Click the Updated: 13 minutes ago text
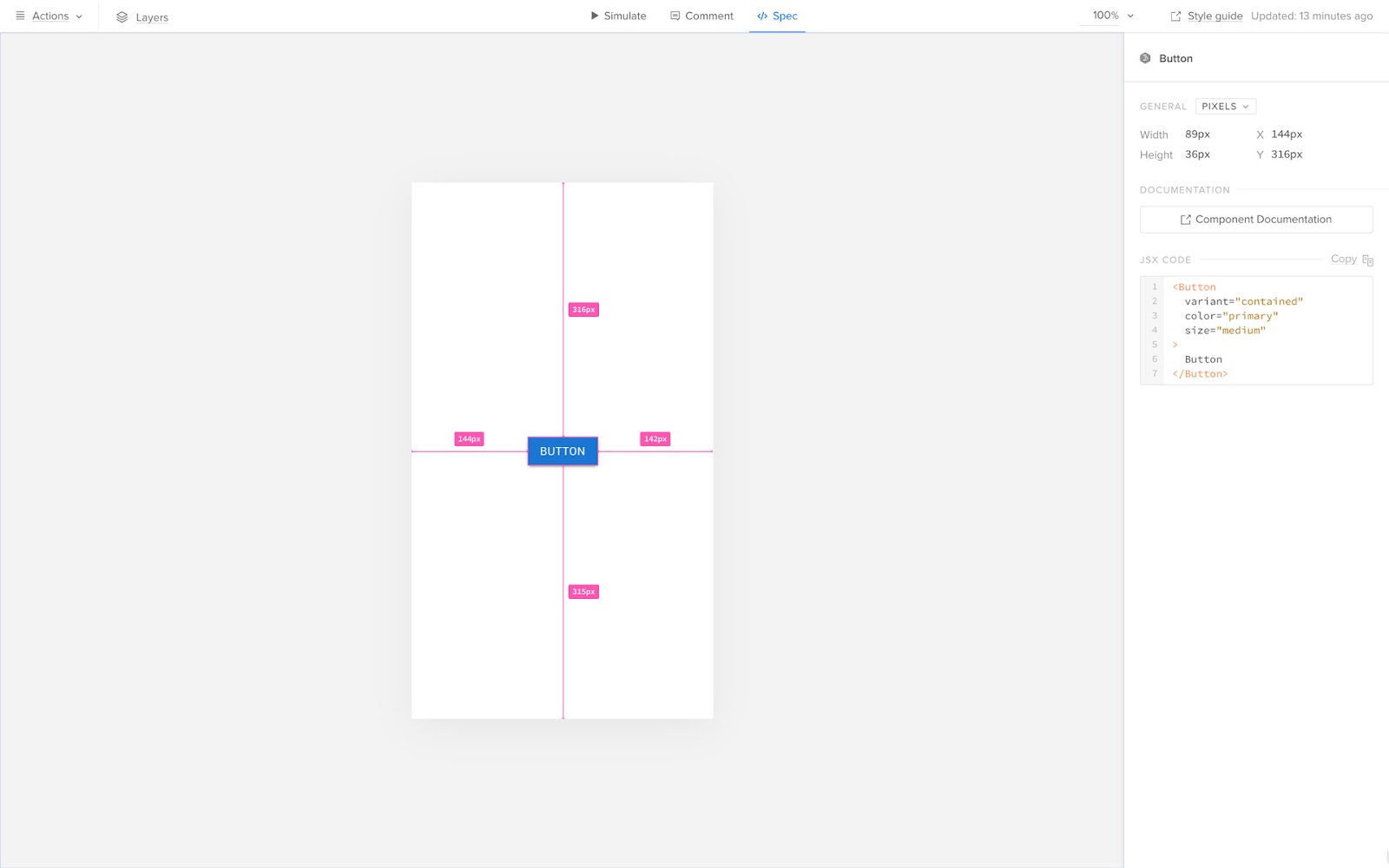This screenshot has width=1389, height=868. [1312, 16]
